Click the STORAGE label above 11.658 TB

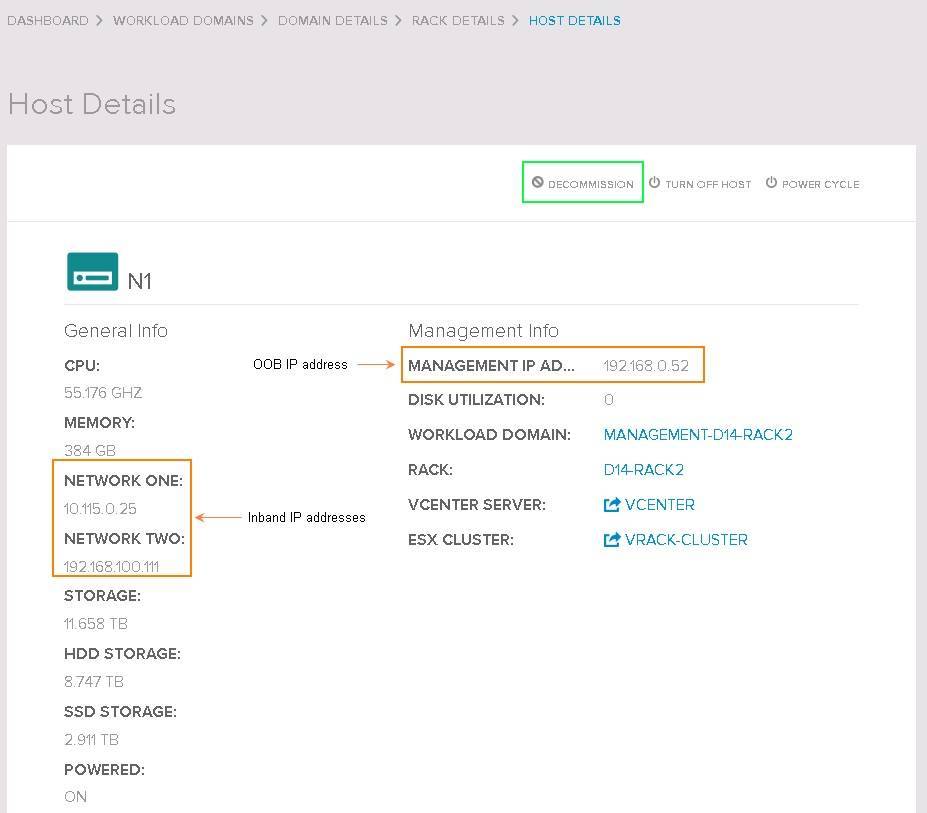(102, 595)
